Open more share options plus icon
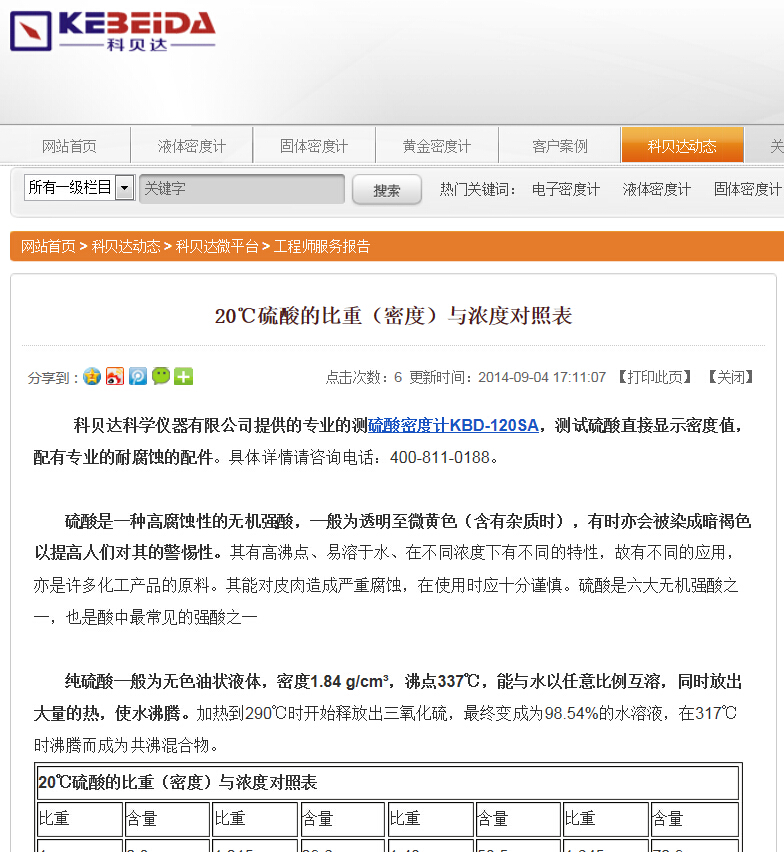This screenshot has width=784, height=852. pos(184,377)
